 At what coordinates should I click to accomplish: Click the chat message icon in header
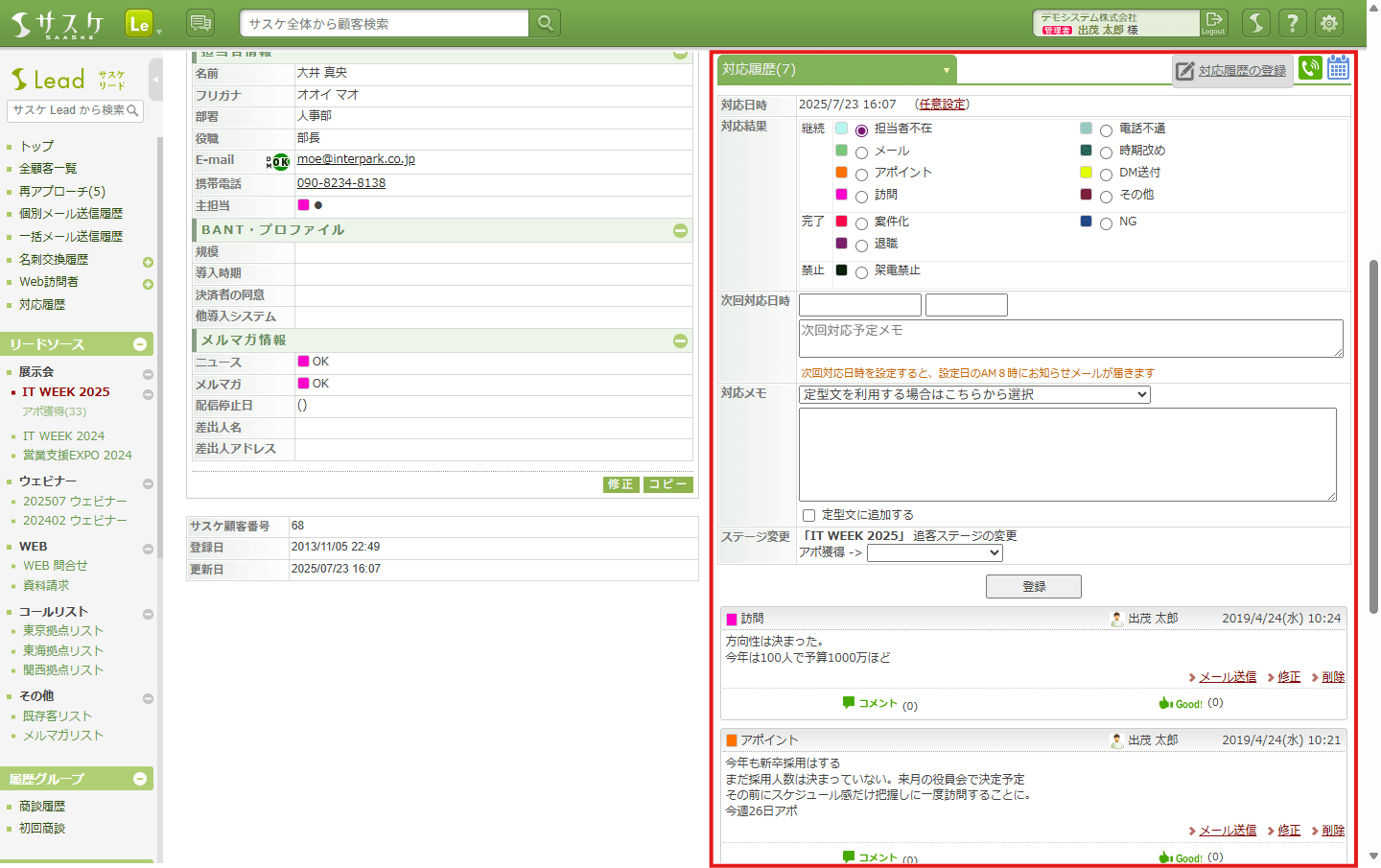coord(199,23)
